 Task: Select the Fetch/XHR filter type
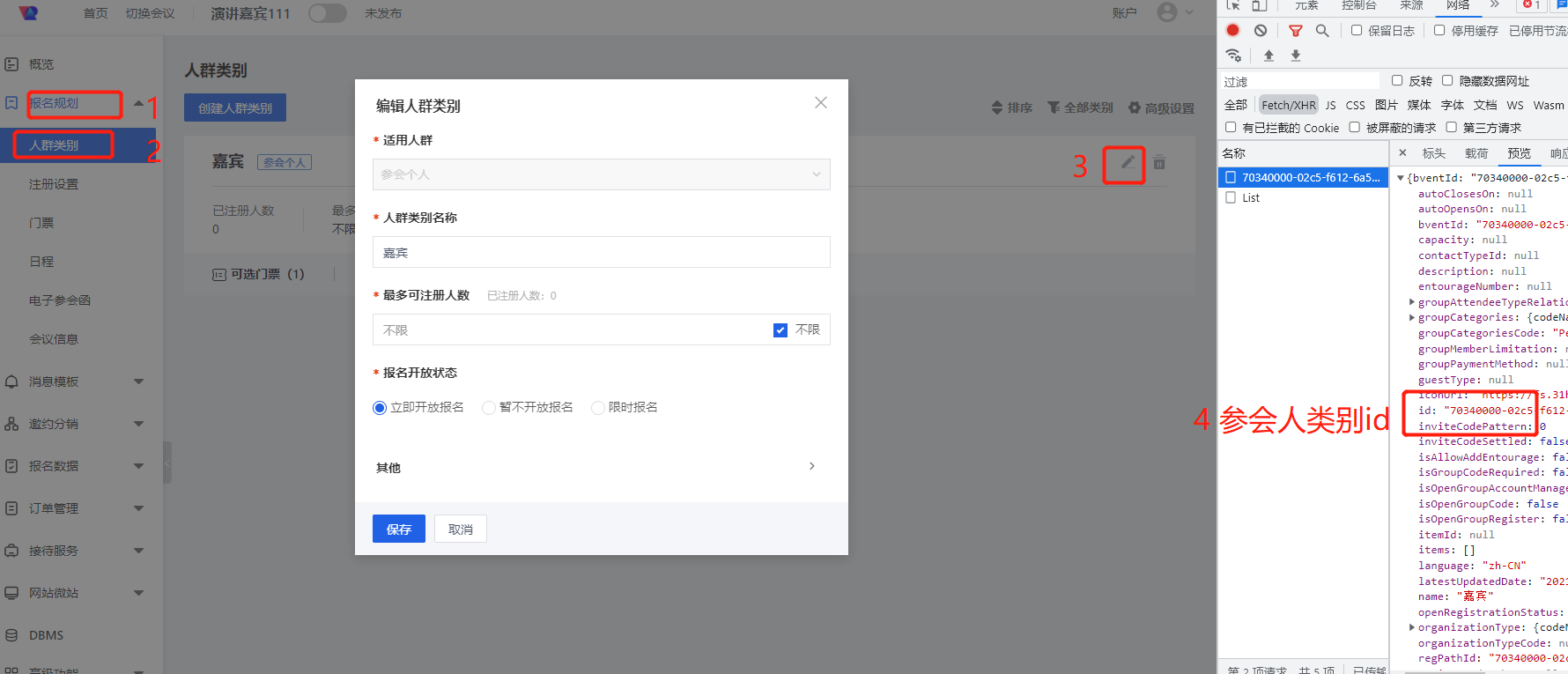coord(1289,105)
